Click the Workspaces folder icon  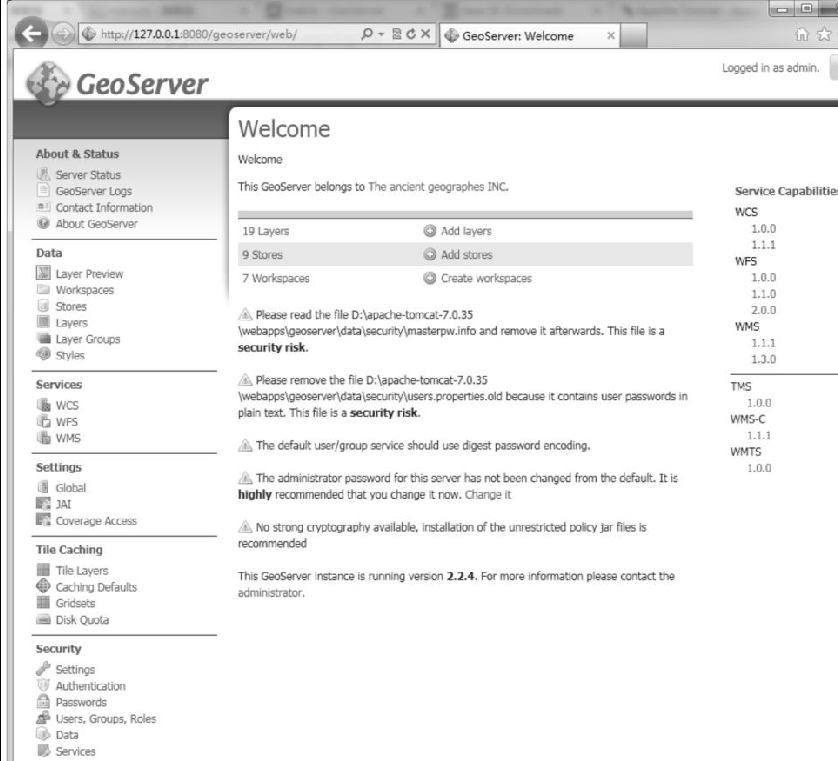coord(43,290)
